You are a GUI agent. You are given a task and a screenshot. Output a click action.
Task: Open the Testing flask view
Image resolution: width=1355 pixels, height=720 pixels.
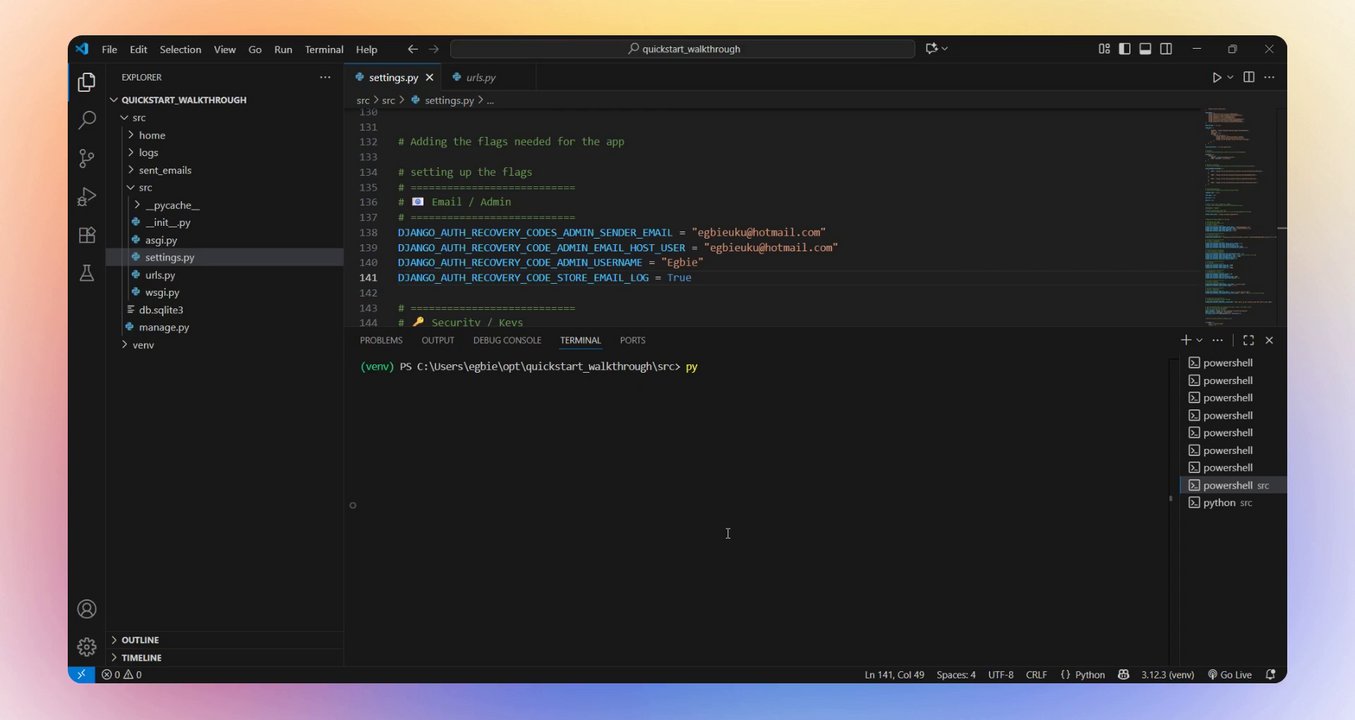[x=87, y=273]
